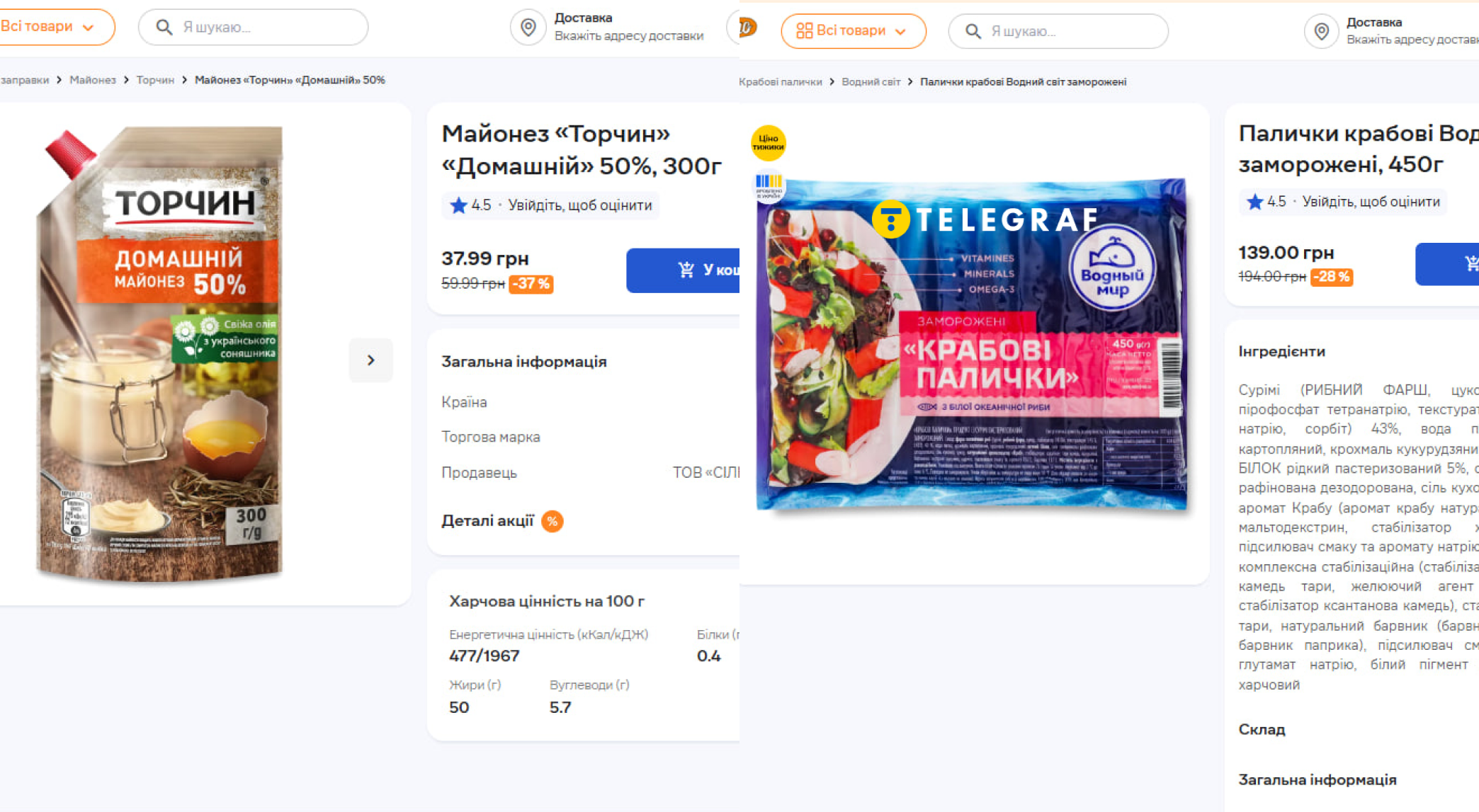1479x812 pixels.
Task: Open Торчин brand breadcrumb link
Action: [155, 80]
